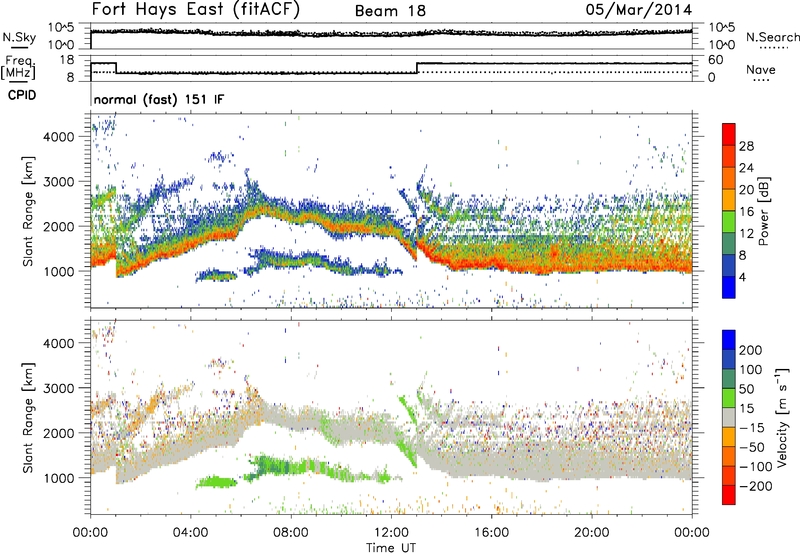Click the N.Search legend label
This screenshot has height=554, width=800.
[773, 37]
